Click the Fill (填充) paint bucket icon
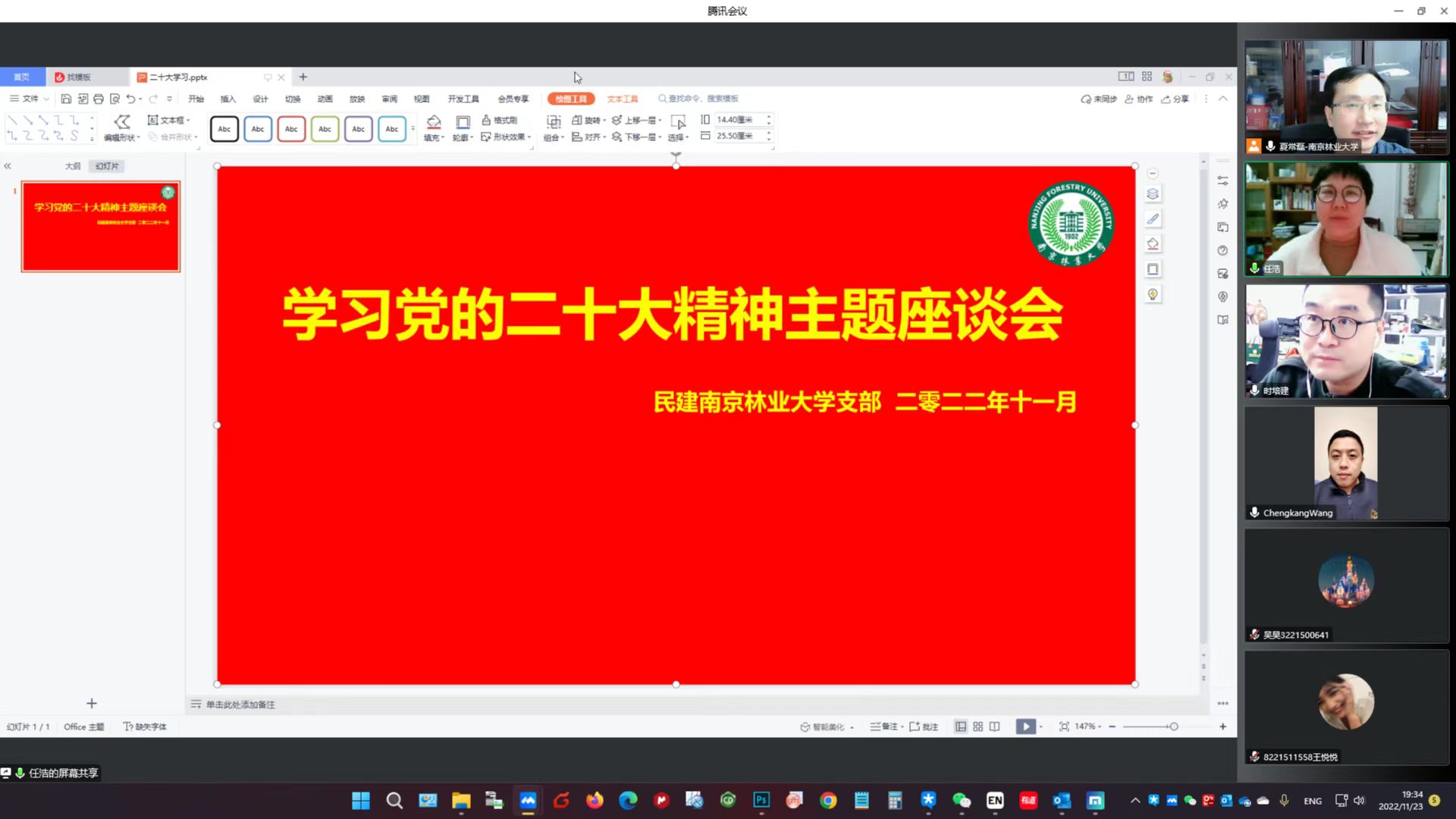 [433, 122]
